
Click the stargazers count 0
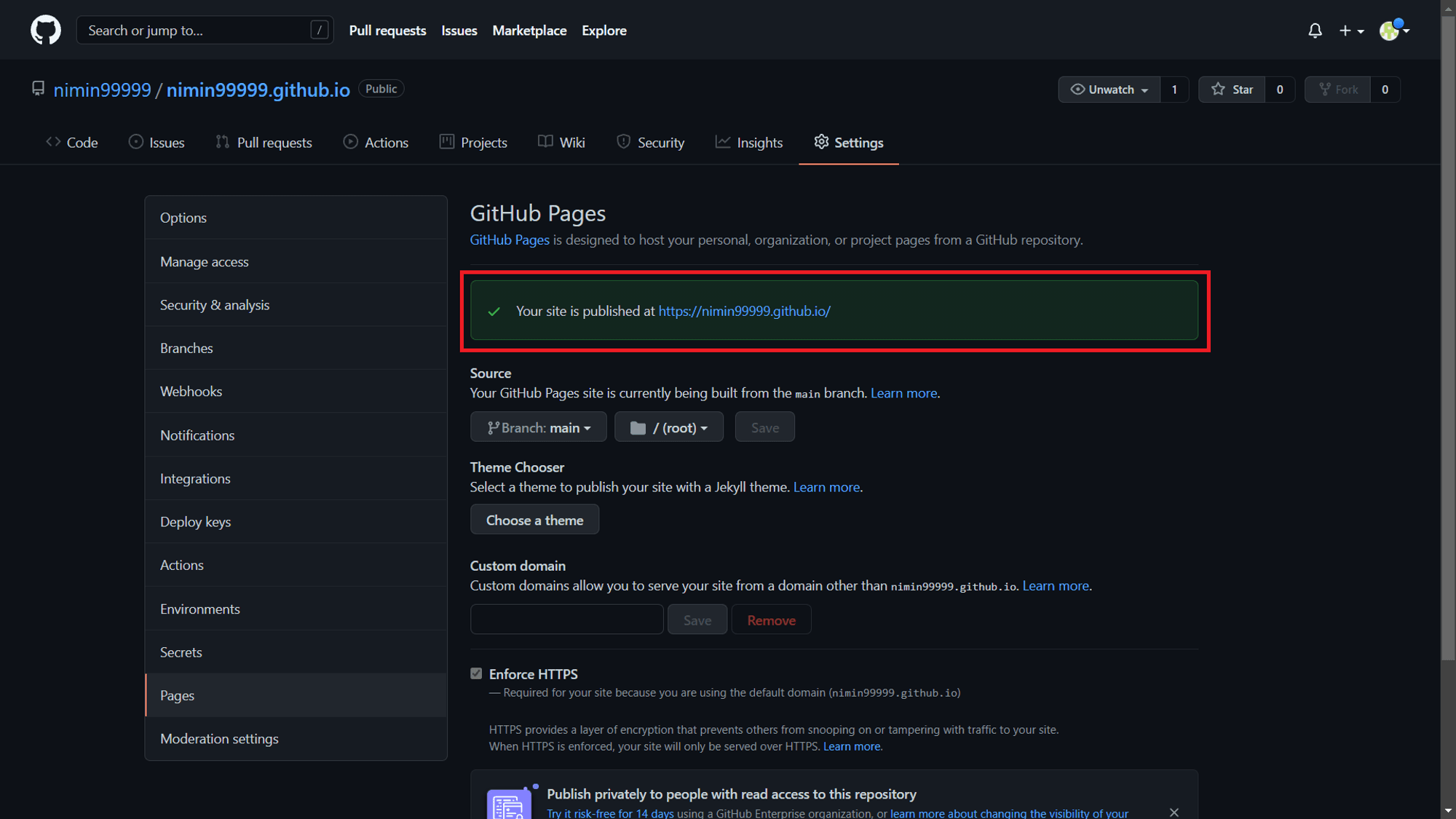click(1280, 90)
